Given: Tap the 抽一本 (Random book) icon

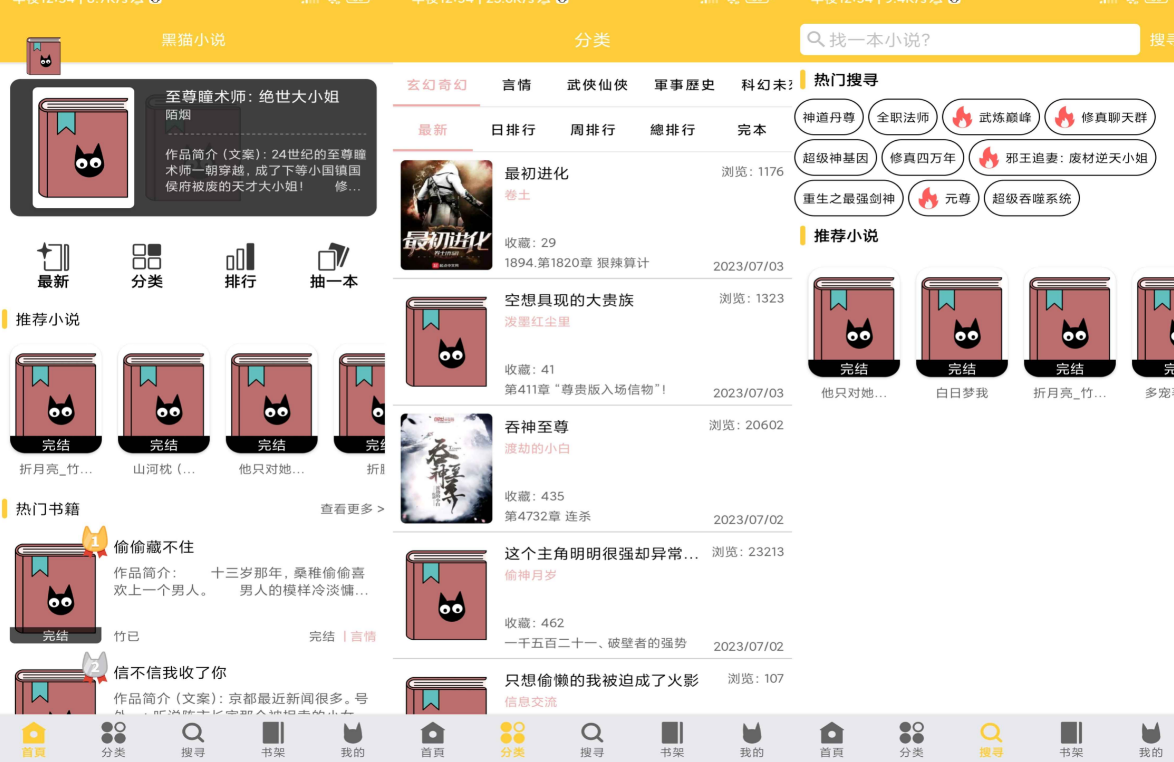Looking at the screenshot, I should (333, 265).
